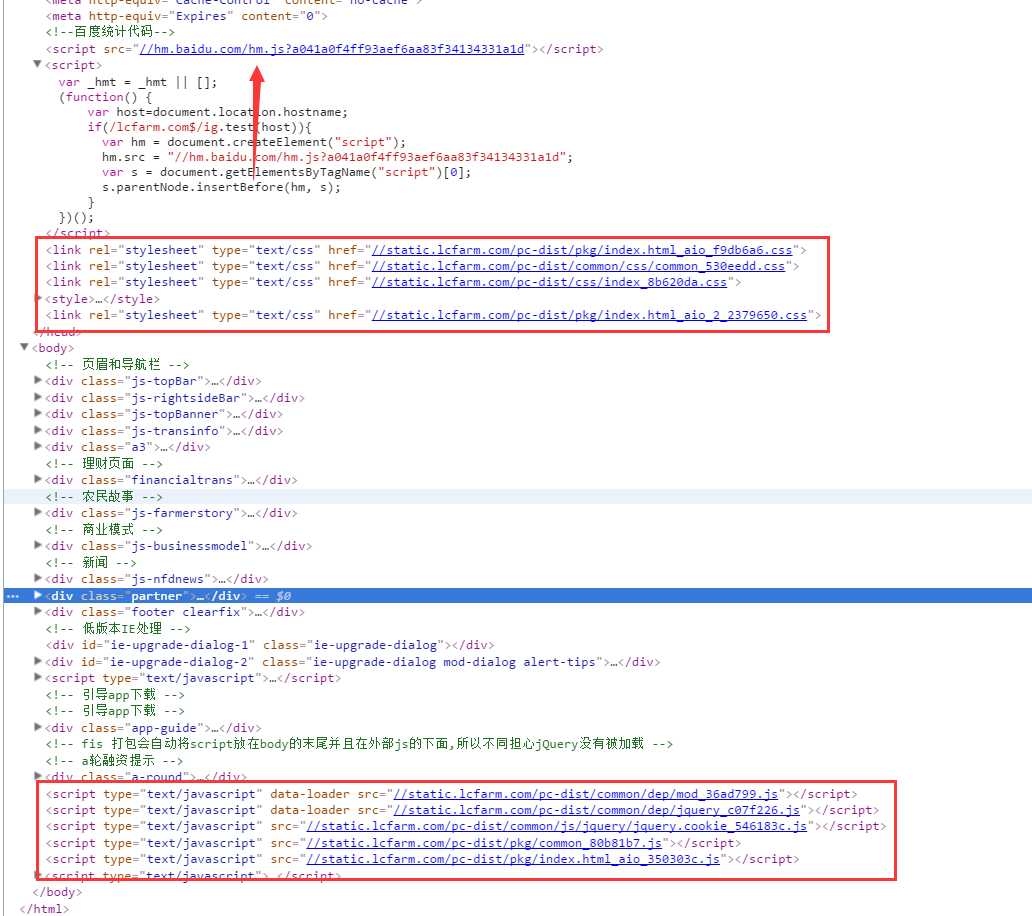
Task: Select the a轮融资提示 comment line
Action: (x=115, y=761)
